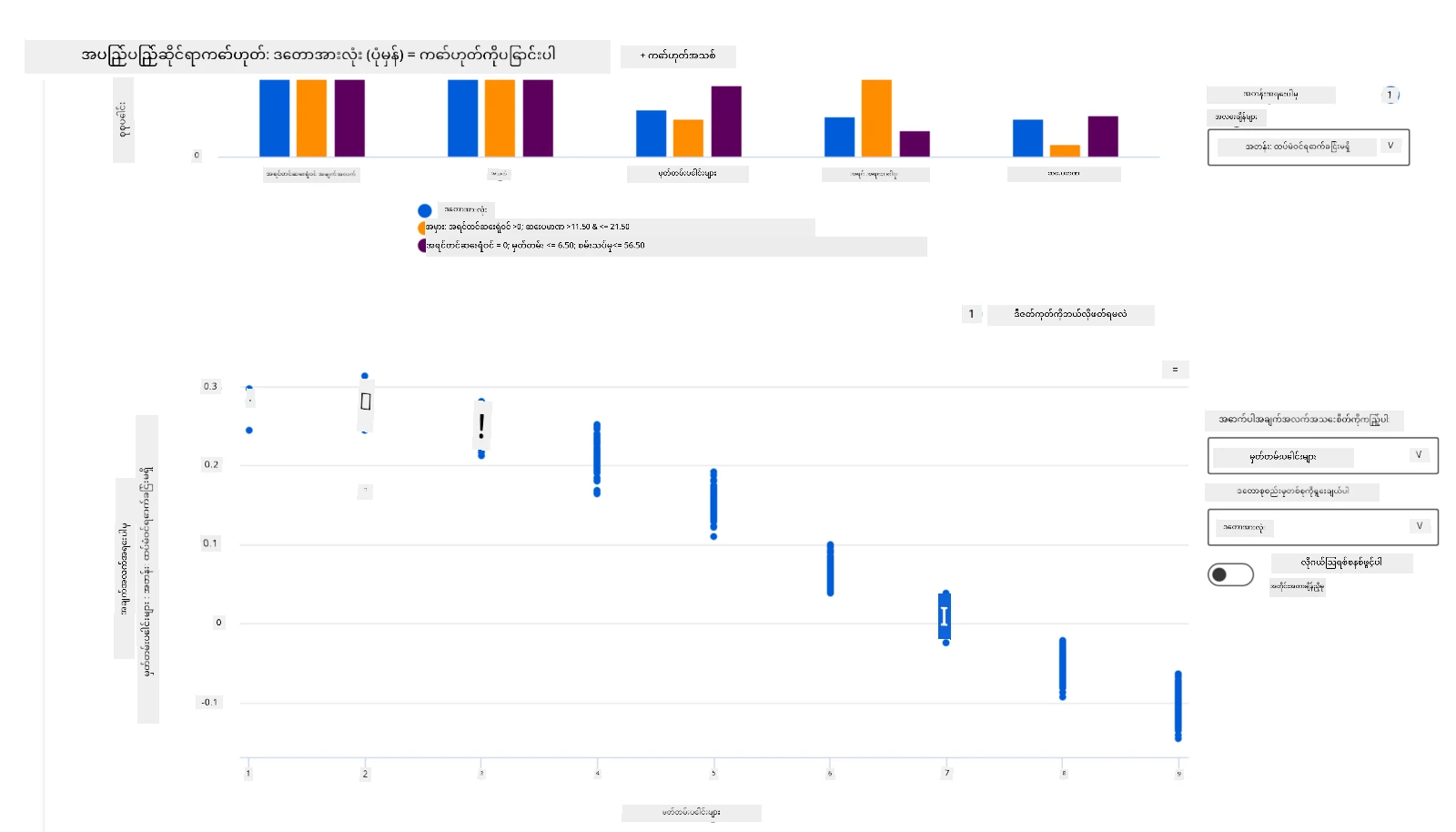This screenshot has width=1456, height=832.
Task: Click the '0.3' y-axis tick label
Action: pyautogui.click(x=210, y=387)
